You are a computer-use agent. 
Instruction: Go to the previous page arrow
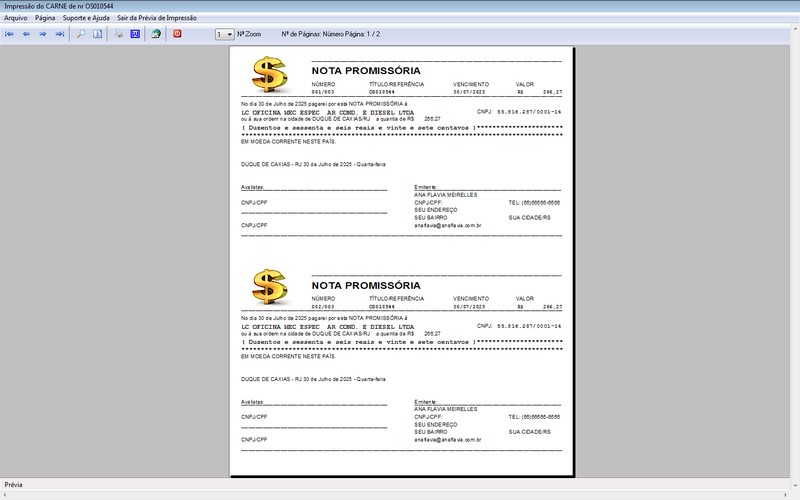[27, 34]
